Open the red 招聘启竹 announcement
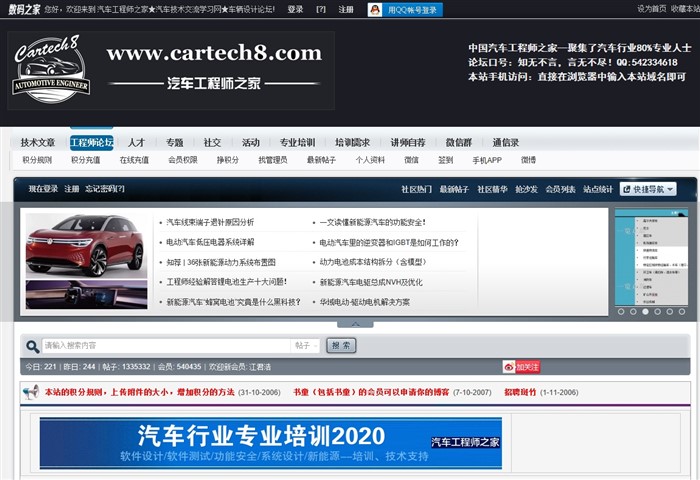The height and width of the screenshot is (480, 700). point(520,392)
